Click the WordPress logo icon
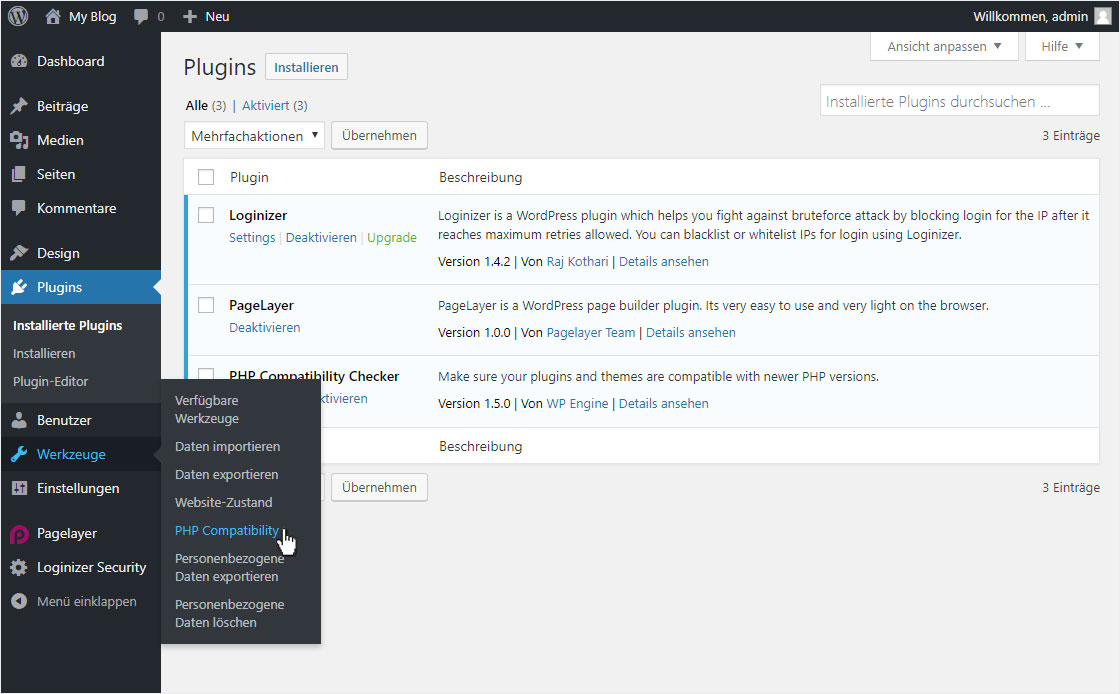 coord(18,16)
